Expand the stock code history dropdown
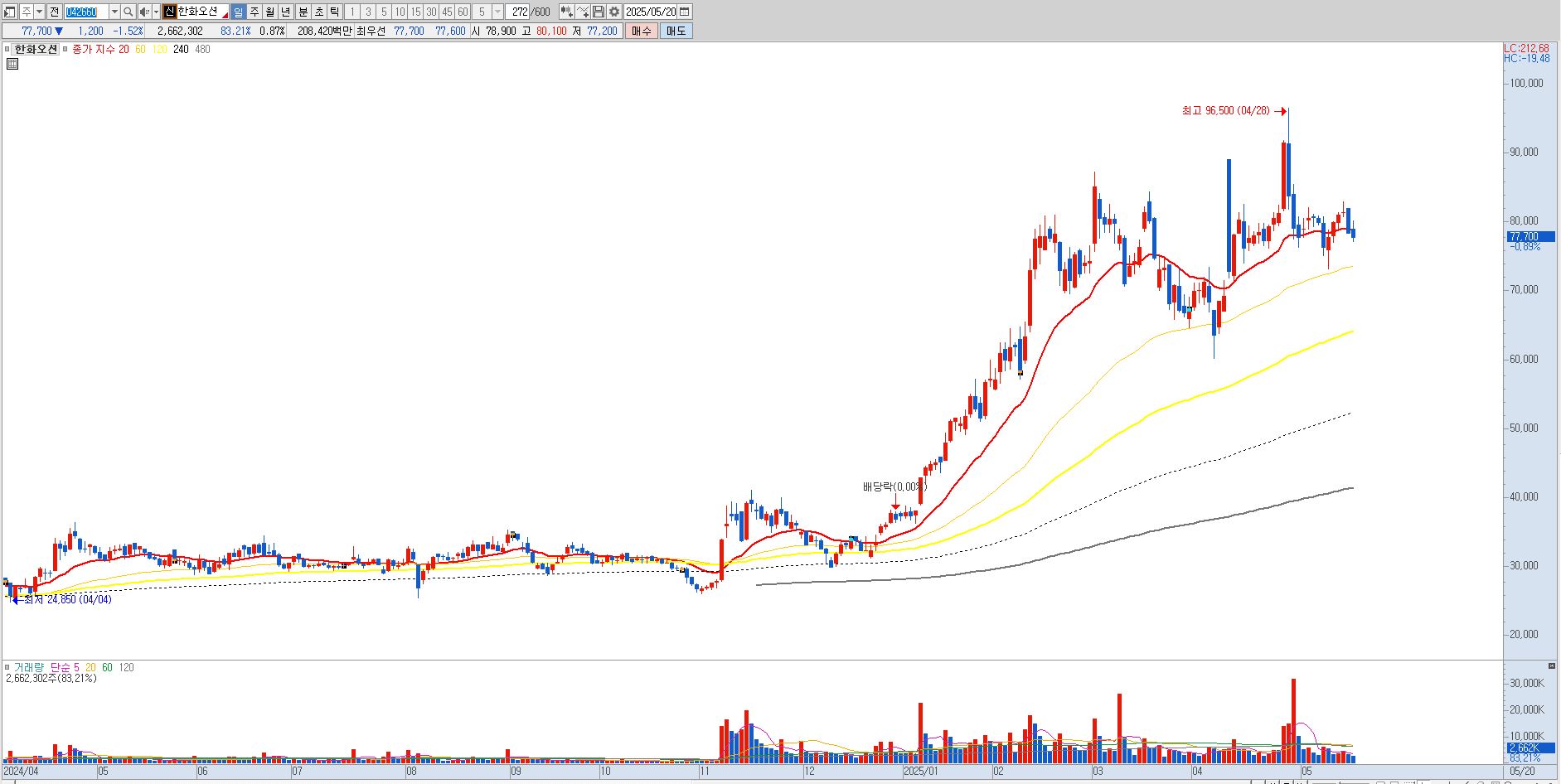The height and width of the screenshot is (784, 1561). coord(114,12)
